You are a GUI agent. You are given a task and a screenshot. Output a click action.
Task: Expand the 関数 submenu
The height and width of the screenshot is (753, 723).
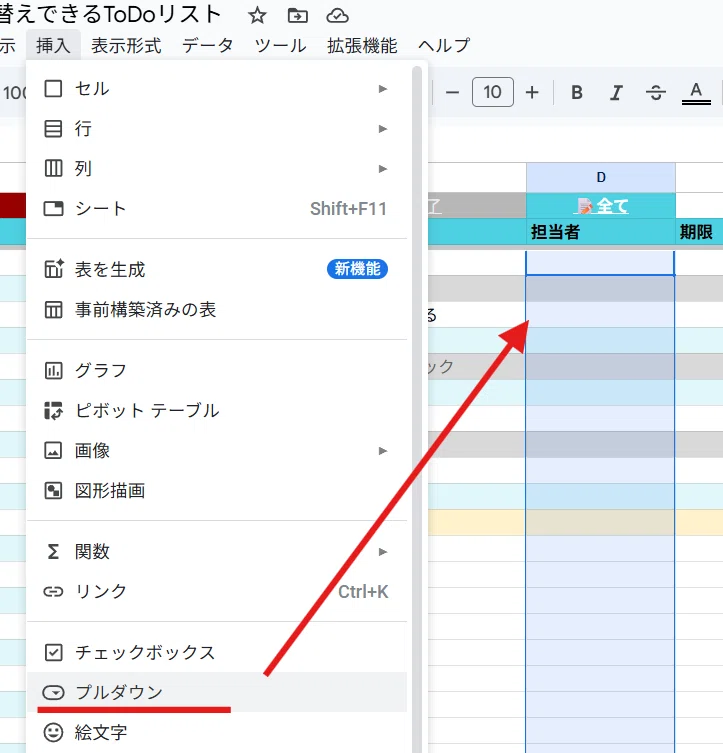click(217, 552)
